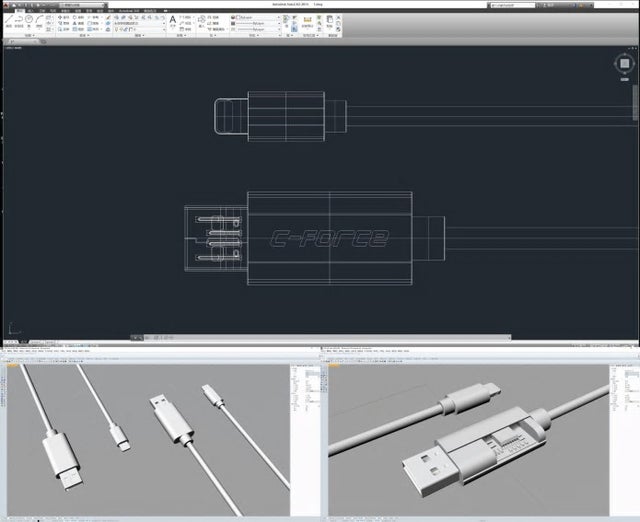Click the C-FORCE text on the connector drawing

pos(329,239)
